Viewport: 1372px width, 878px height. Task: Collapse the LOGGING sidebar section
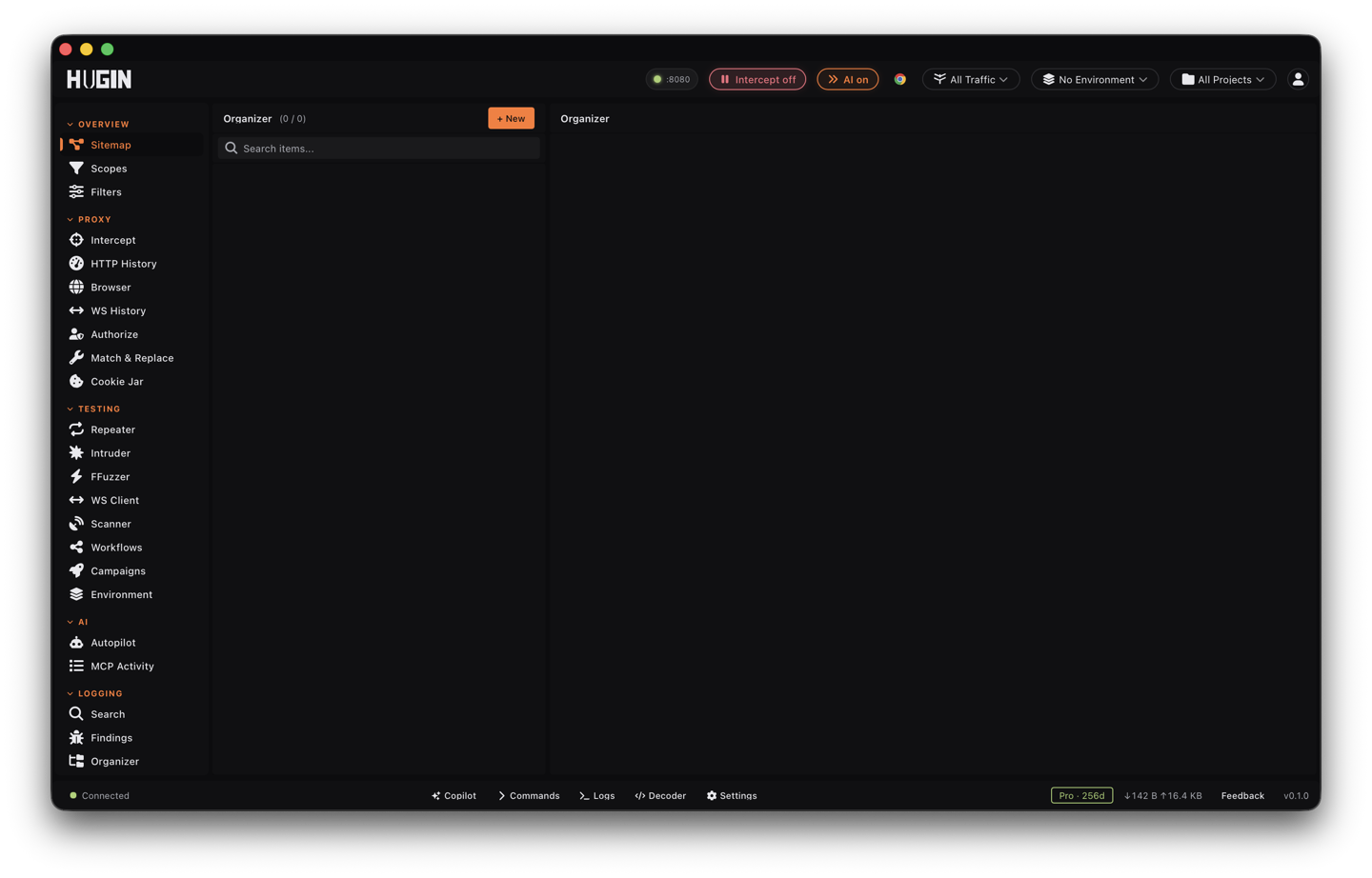(x=94, y=693)
